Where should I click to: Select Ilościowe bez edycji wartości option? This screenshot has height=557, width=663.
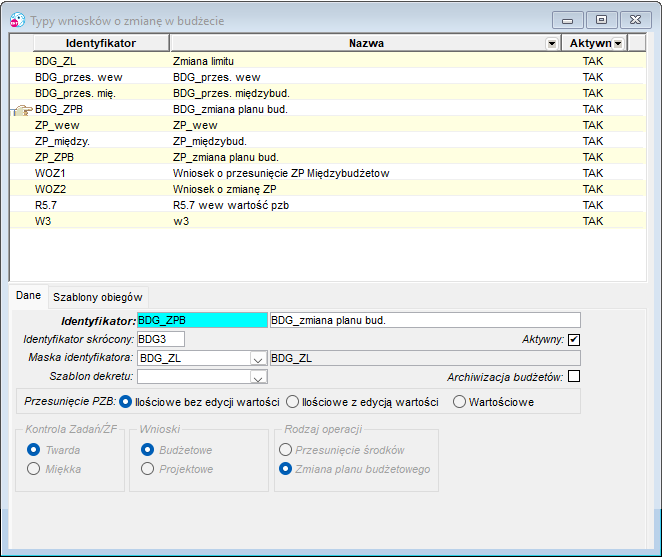[x=125, y=402]
